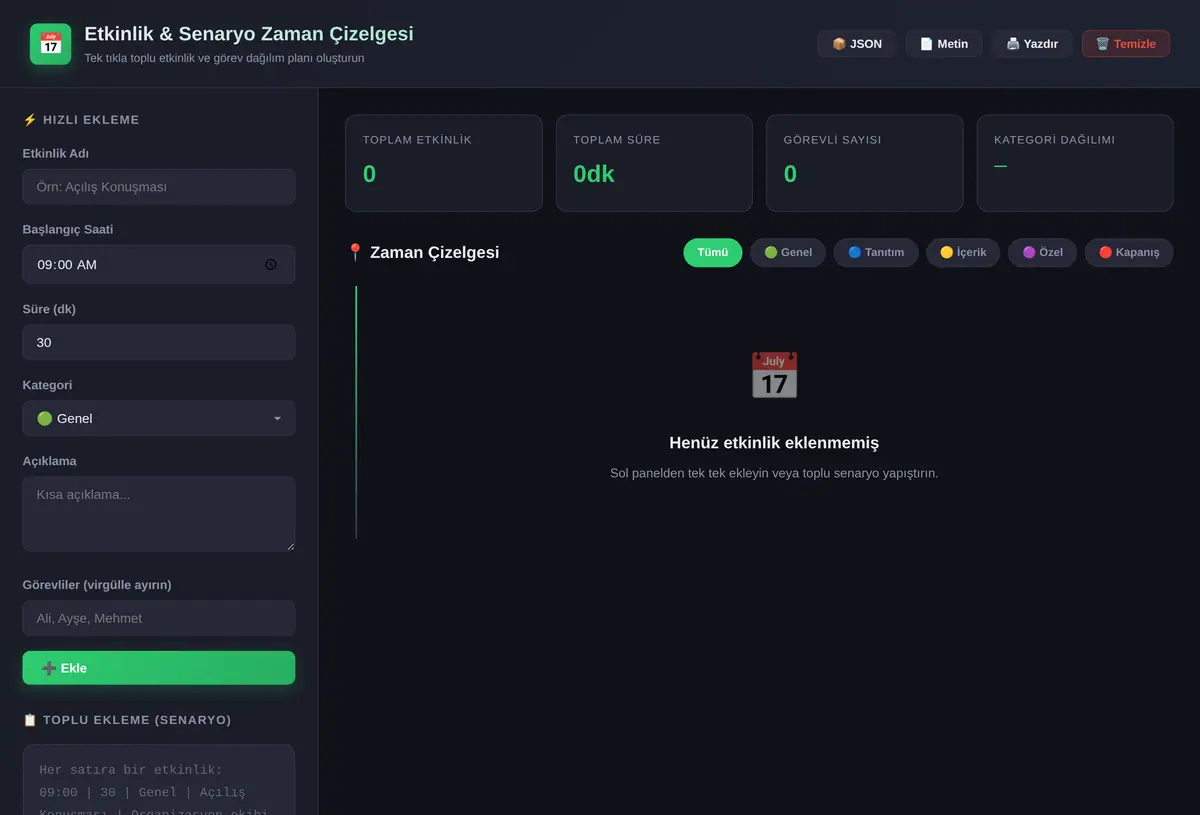Export as text with Metin button

coord(944,44)
